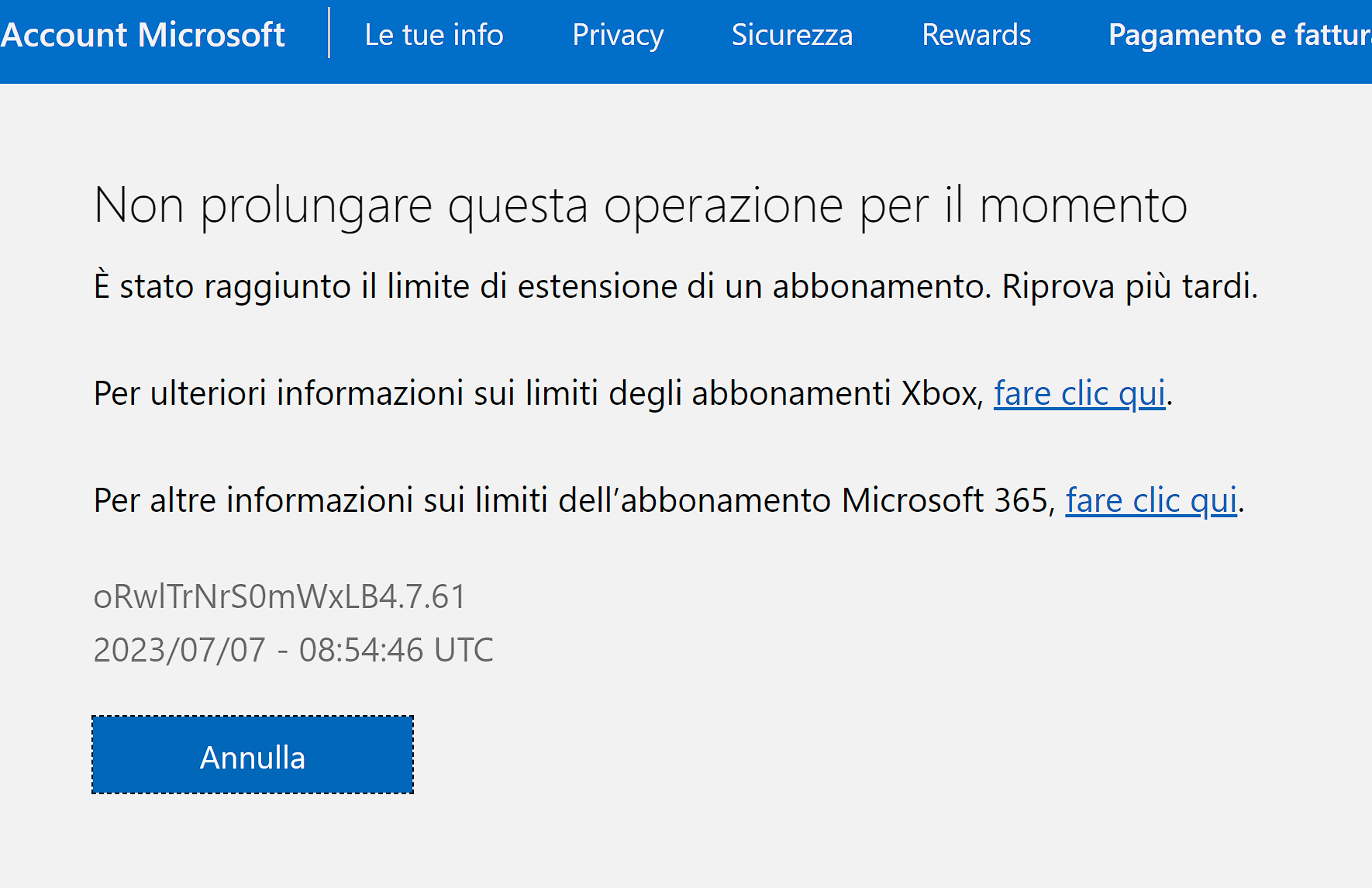Image resolution: width=1372 pixels, height=888 pixels.
Task: Click the Annulla button
Action: pyautogui.click(x=253, y=755)
